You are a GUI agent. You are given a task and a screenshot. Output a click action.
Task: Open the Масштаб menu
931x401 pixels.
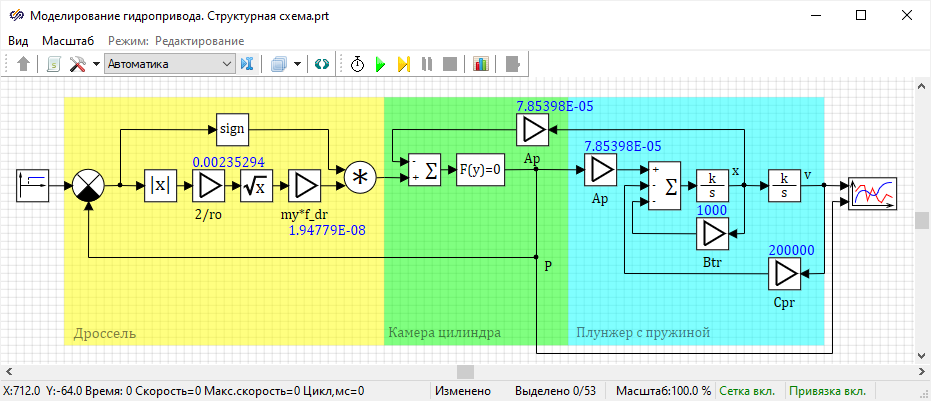point(68,41)
